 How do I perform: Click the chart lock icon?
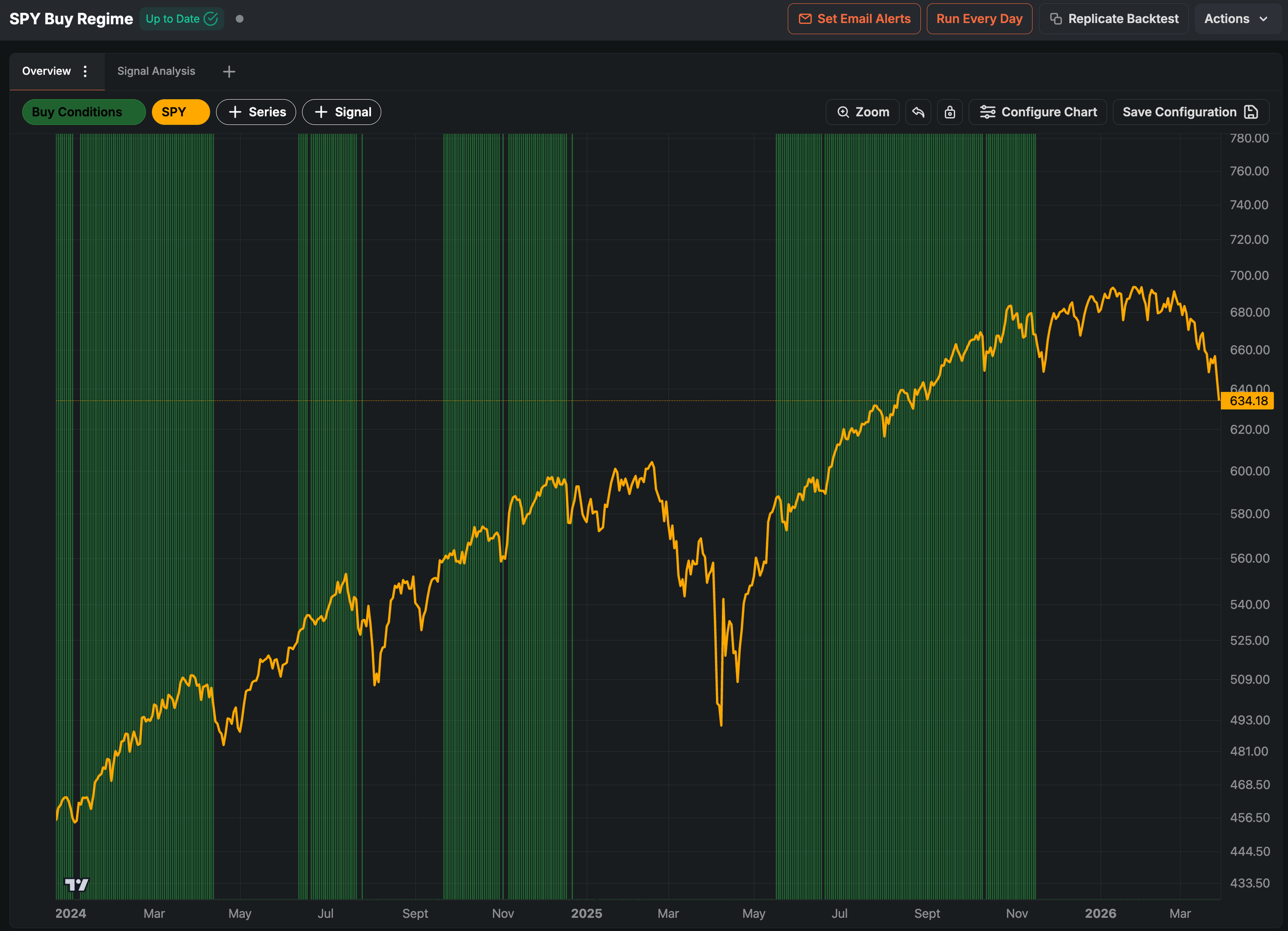(950, 112)
